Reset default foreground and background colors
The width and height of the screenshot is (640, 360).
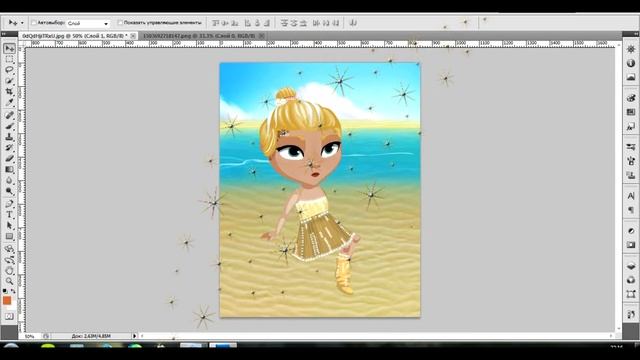click(5, 291)
